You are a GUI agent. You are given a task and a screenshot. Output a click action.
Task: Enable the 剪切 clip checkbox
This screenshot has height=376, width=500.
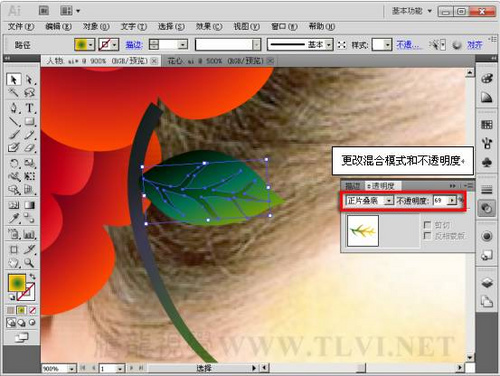(427, 225)
